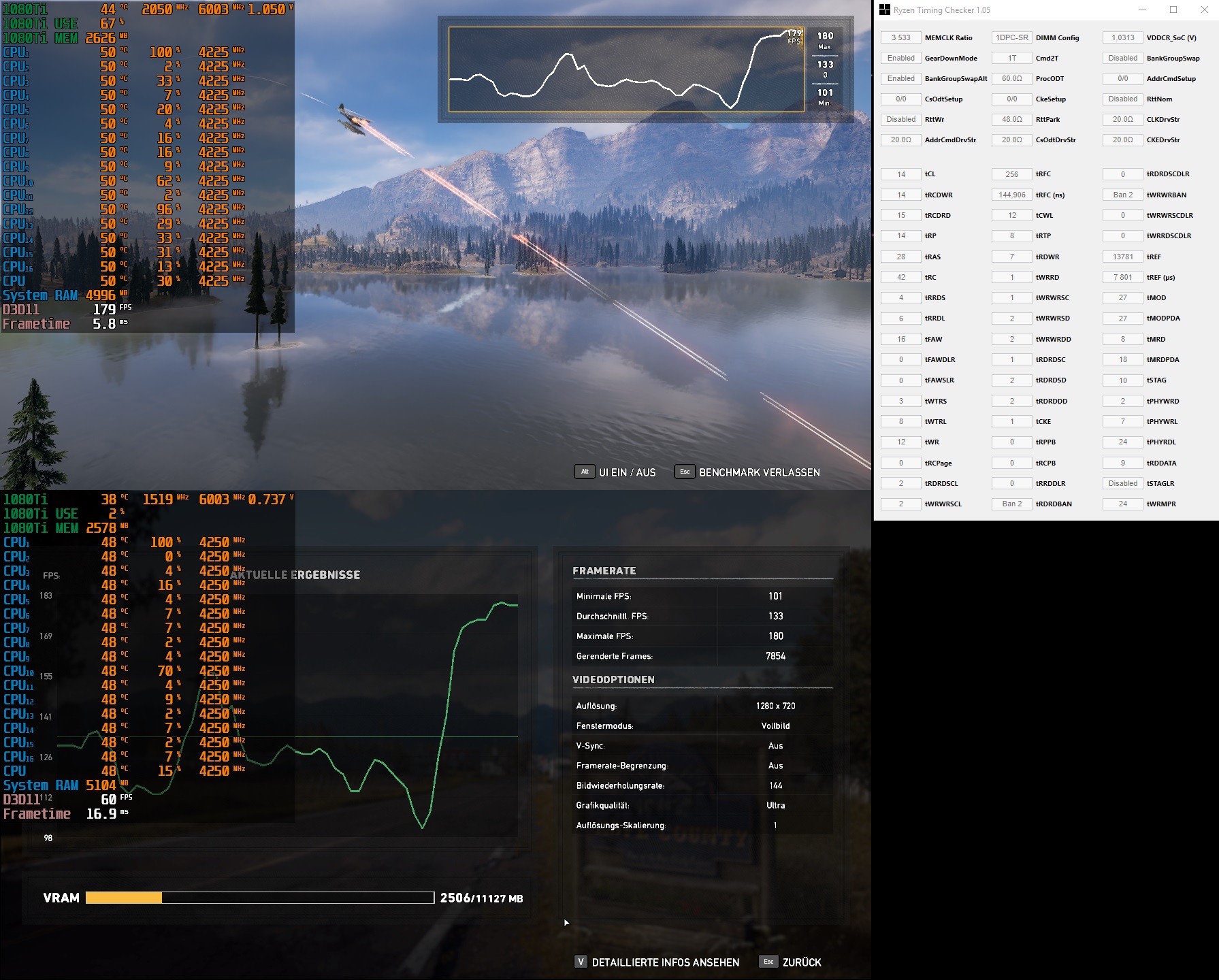Viewport: 1219px width, 980px height.
Task: Select the tRFC (ns) value field 144,906
Action: pyautogui.click(x=1012, y=195)
